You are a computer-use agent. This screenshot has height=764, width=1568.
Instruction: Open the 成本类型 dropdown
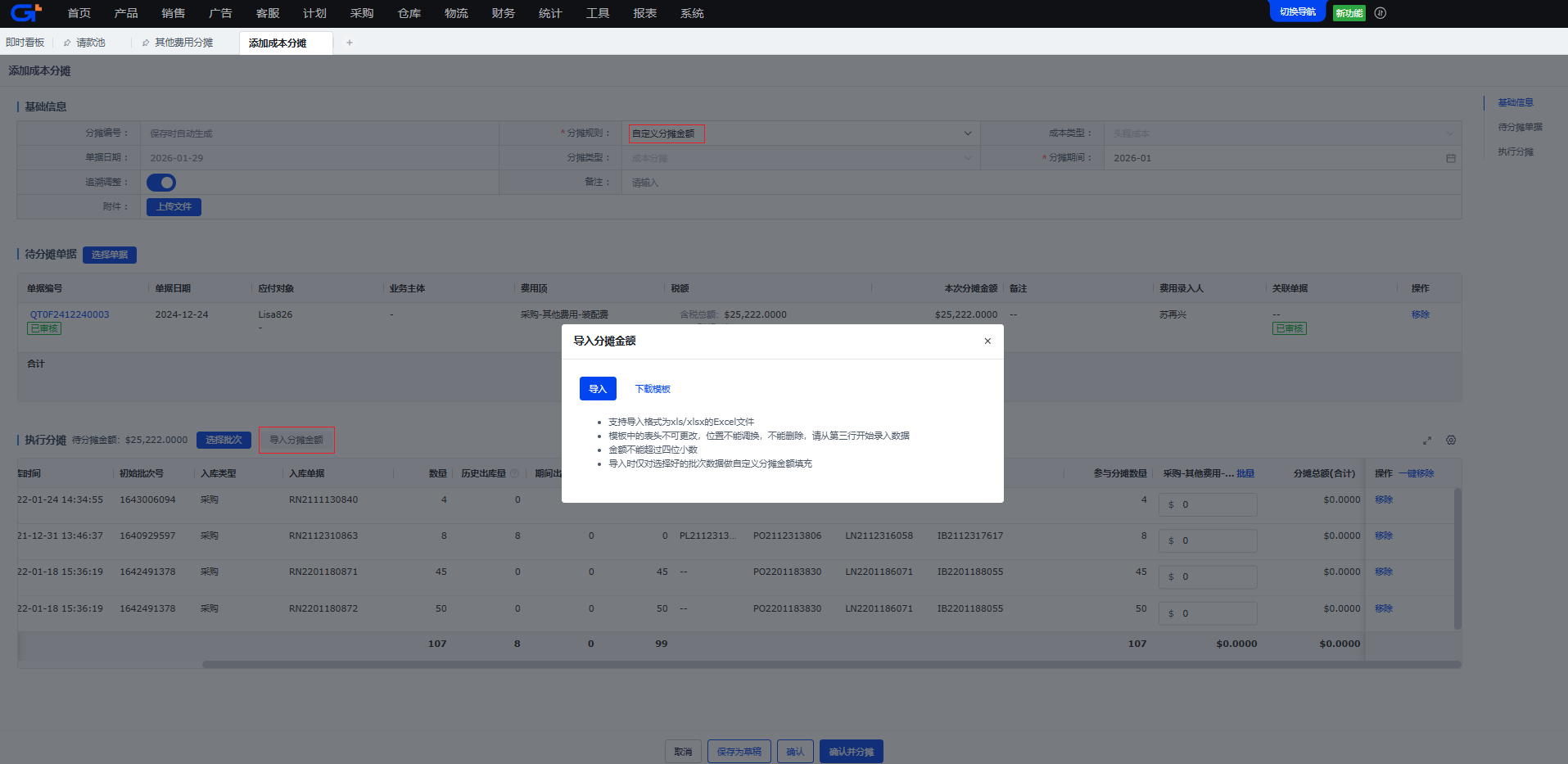tap(1283, 133)
